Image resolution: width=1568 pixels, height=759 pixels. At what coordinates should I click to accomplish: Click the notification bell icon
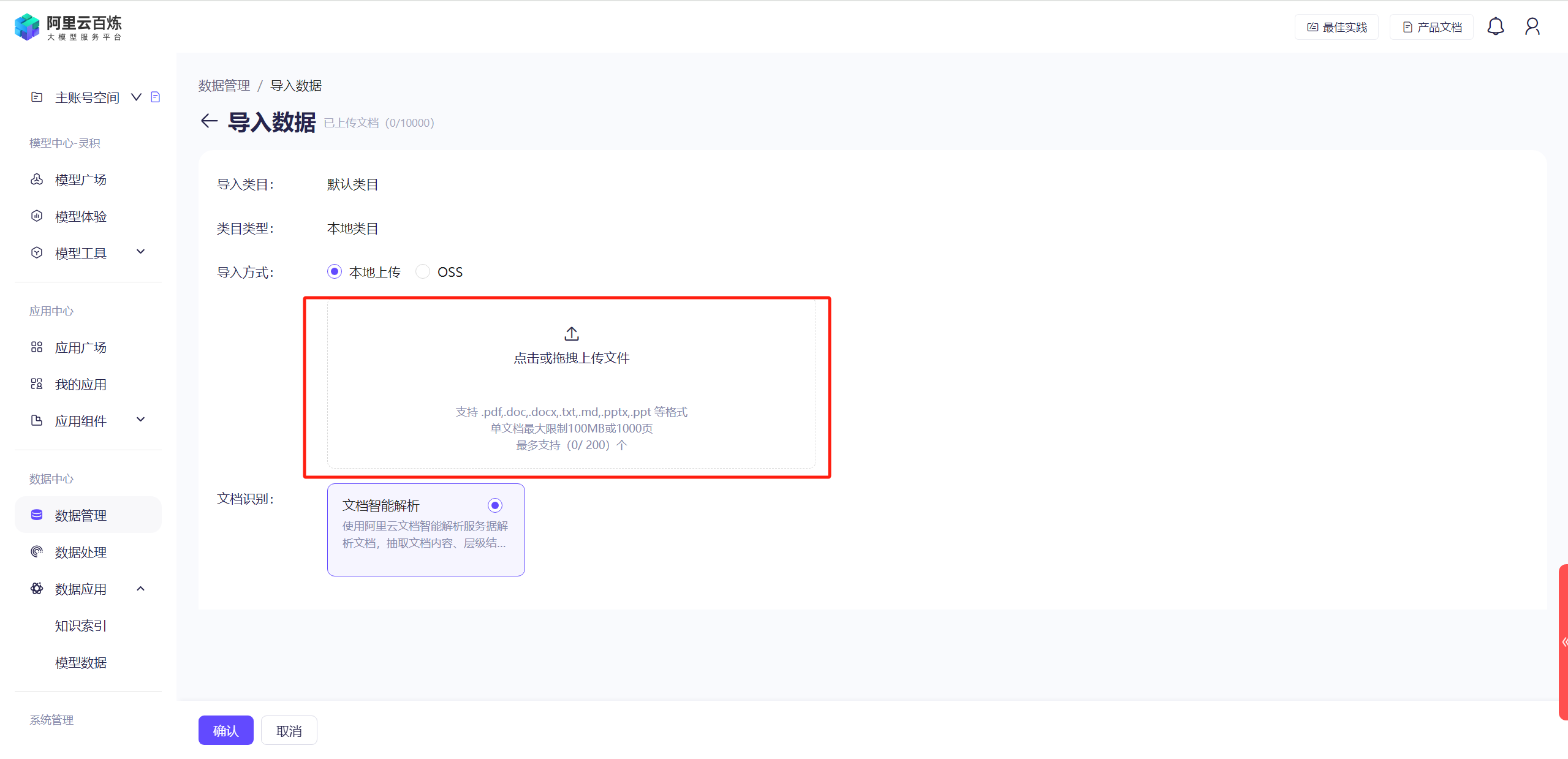pyautogui.click(x=1495, y=27)
